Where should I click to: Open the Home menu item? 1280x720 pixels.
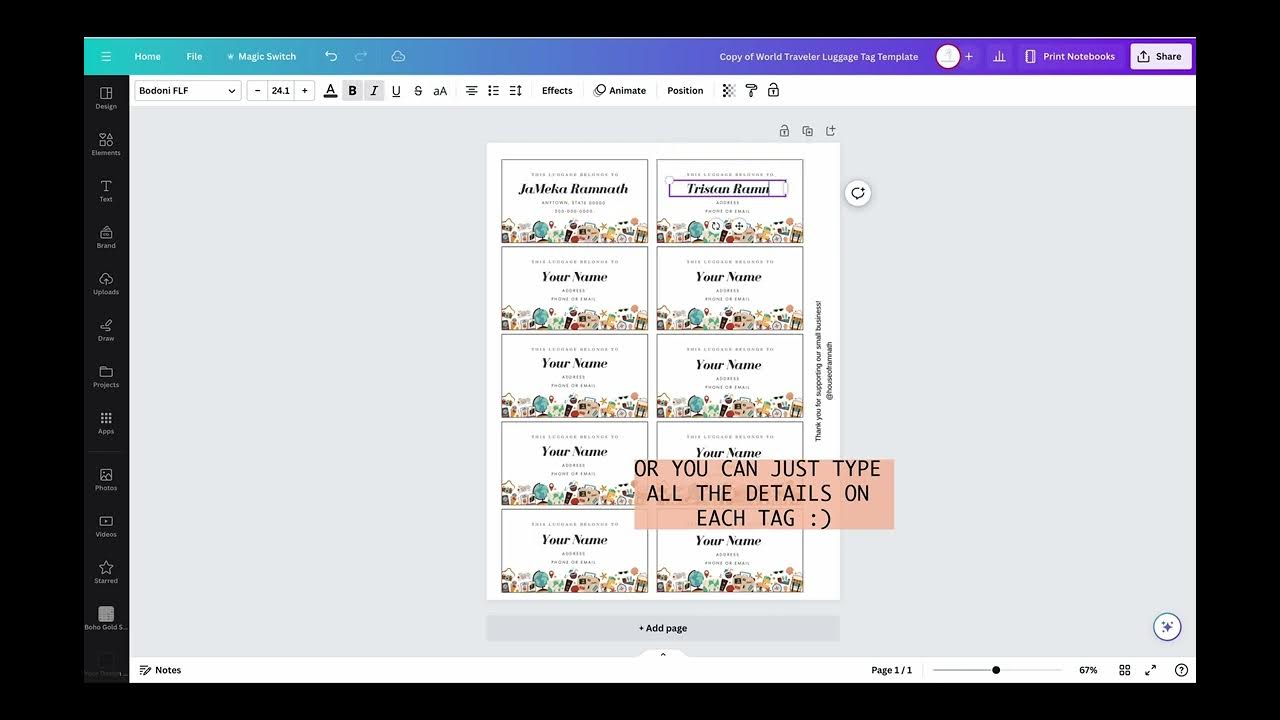tap(148, 57)
